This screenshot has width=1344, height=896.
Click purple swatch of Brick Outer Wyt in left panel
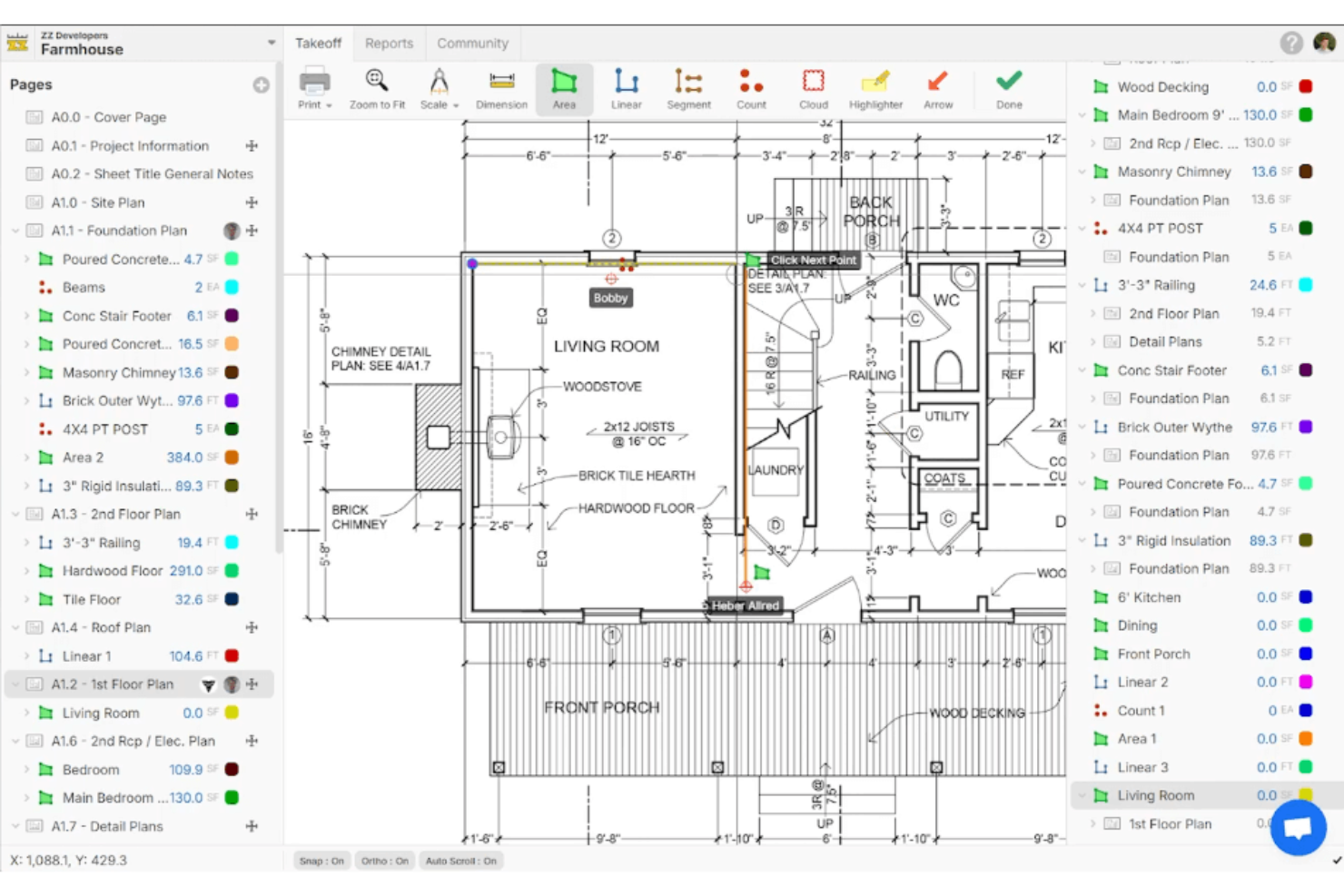coord(232,400)
